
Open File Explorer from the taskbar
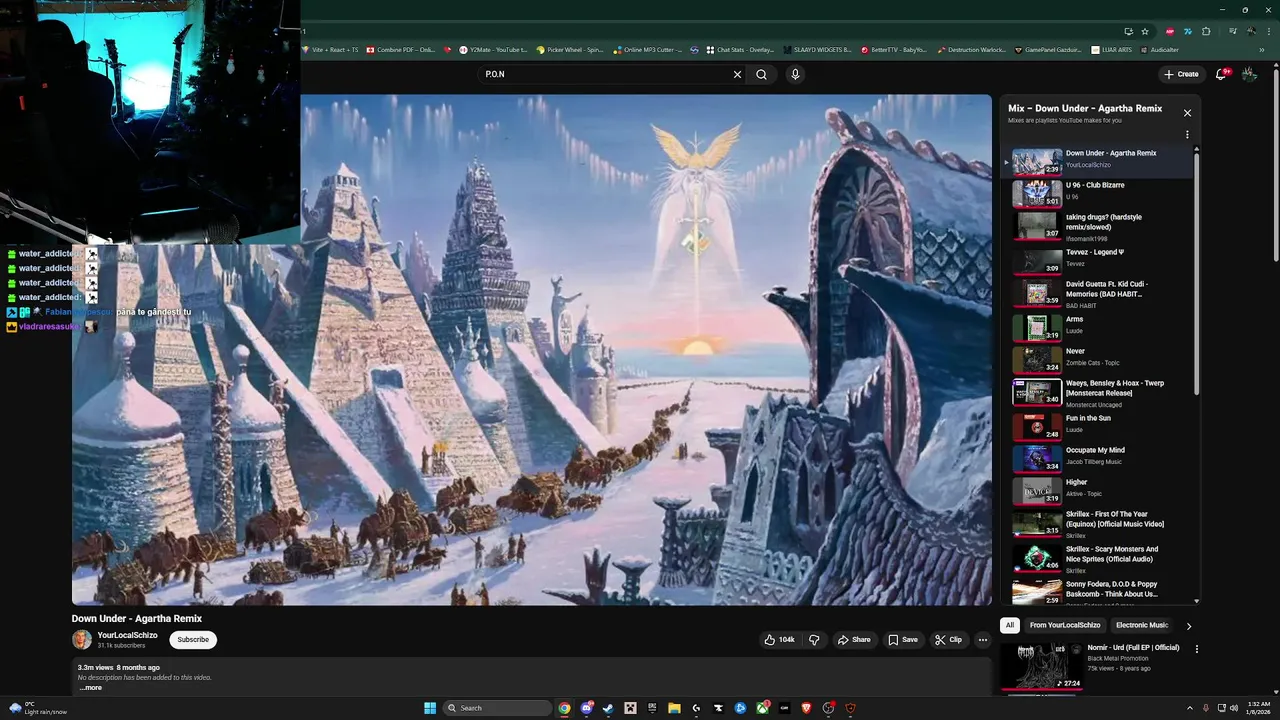point(674,708)
